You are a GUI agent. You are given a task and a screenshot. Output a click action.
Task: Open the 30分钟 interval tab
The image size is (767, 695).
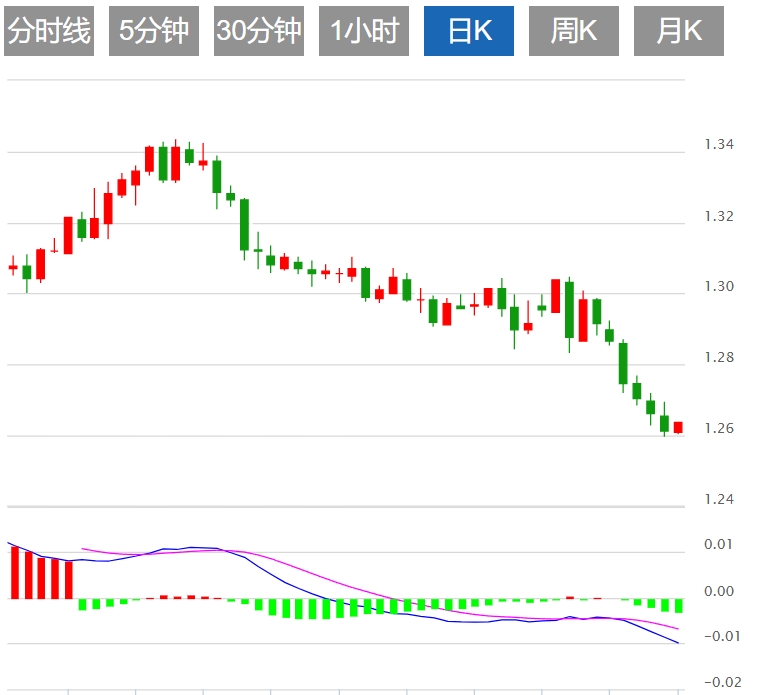click(259, 31)
